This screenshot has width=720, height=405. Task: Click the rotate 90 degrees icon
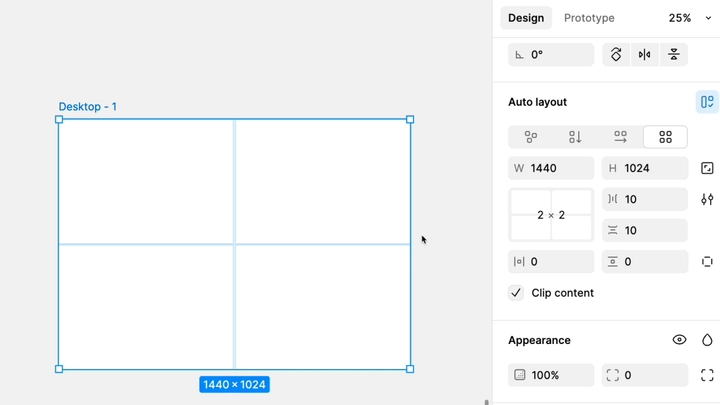point(616,55)
